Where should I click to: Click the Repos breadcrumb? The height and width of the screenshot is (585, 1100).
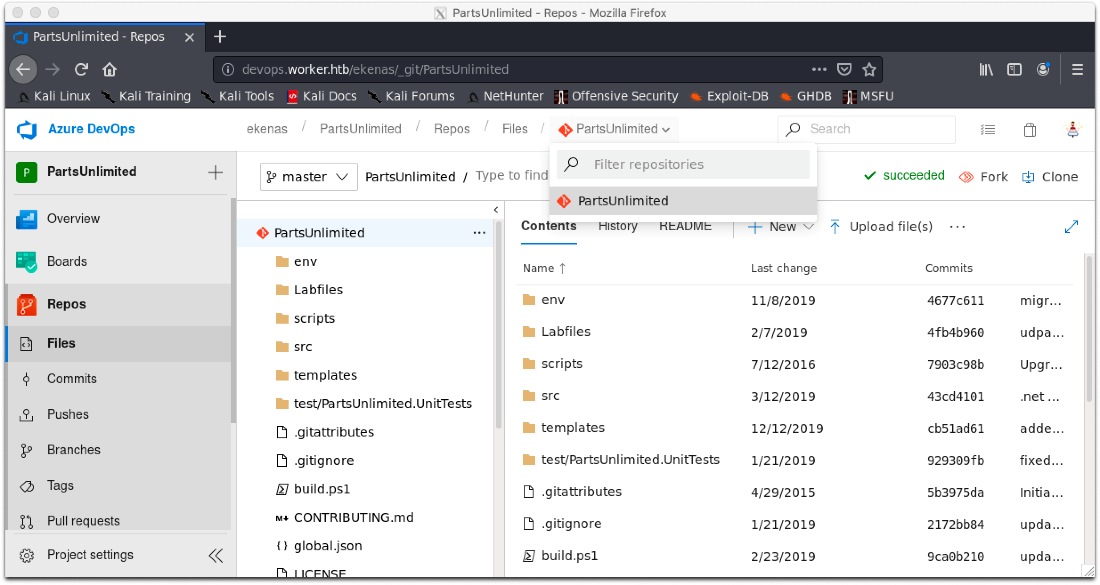(x=452, y=129)
